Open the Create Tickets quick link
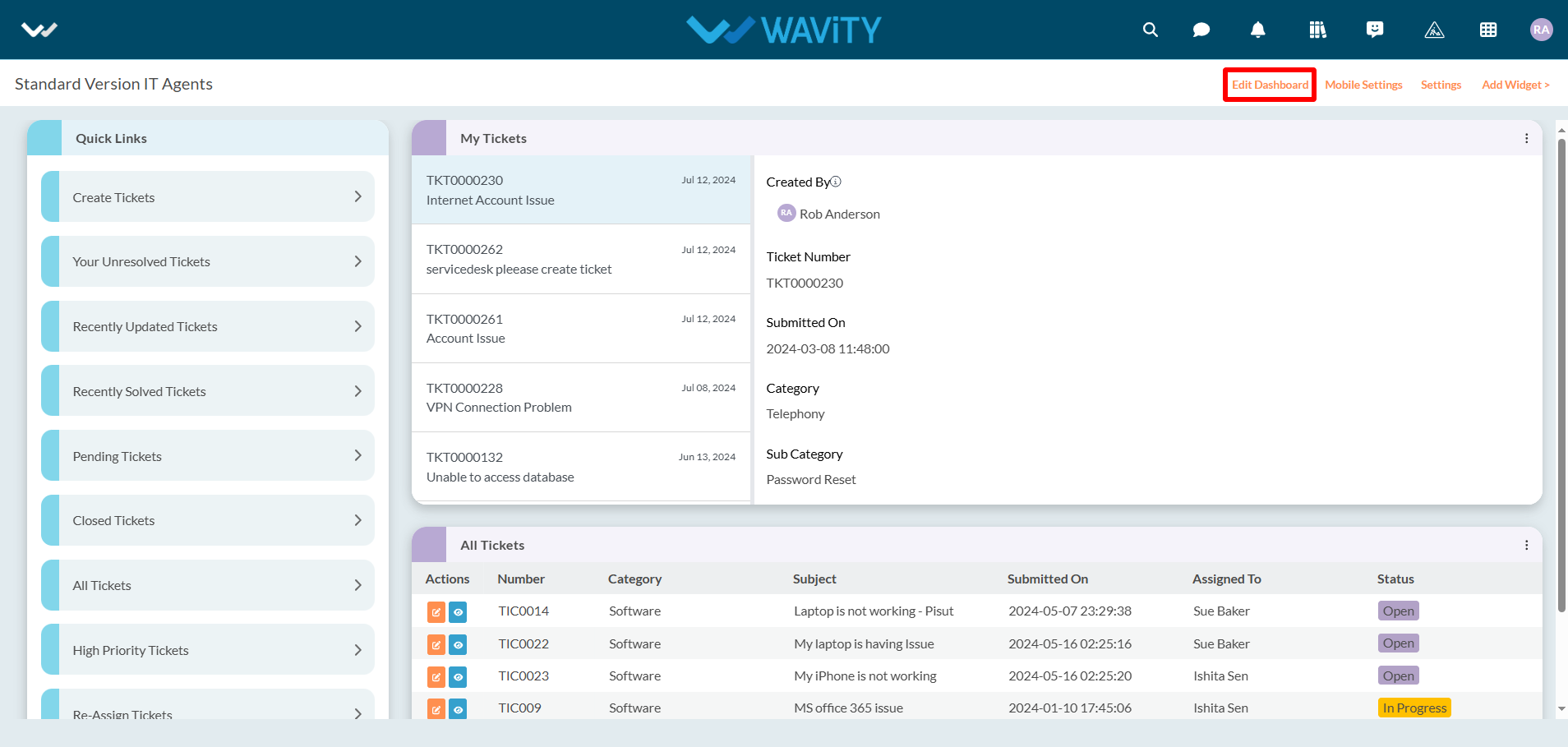Viewport: 1568px width, 747px height. coord(208,196)
